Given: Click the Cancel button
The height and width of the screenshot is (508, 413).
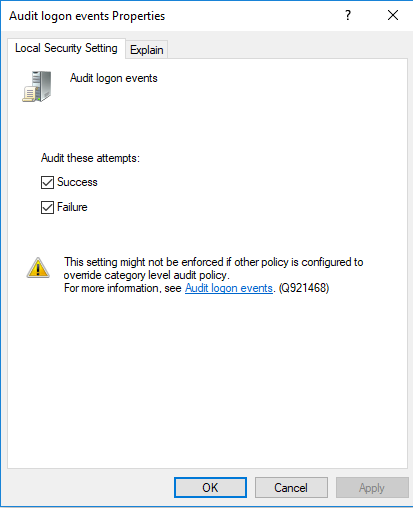Looking at the screenshot, I should [291, 488].
